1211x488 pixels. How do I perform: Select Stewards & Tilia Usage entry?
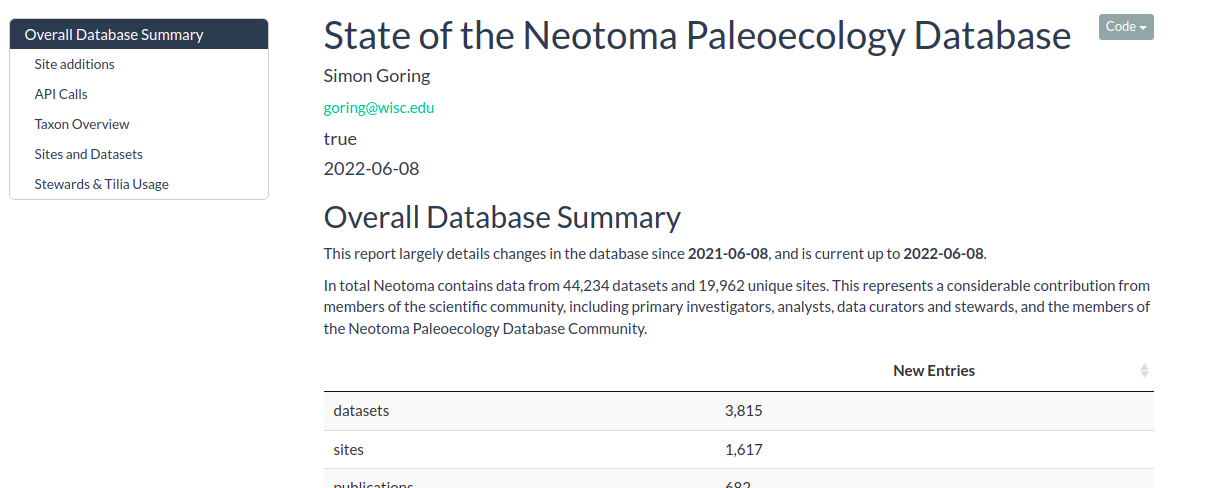coord(101,184)
